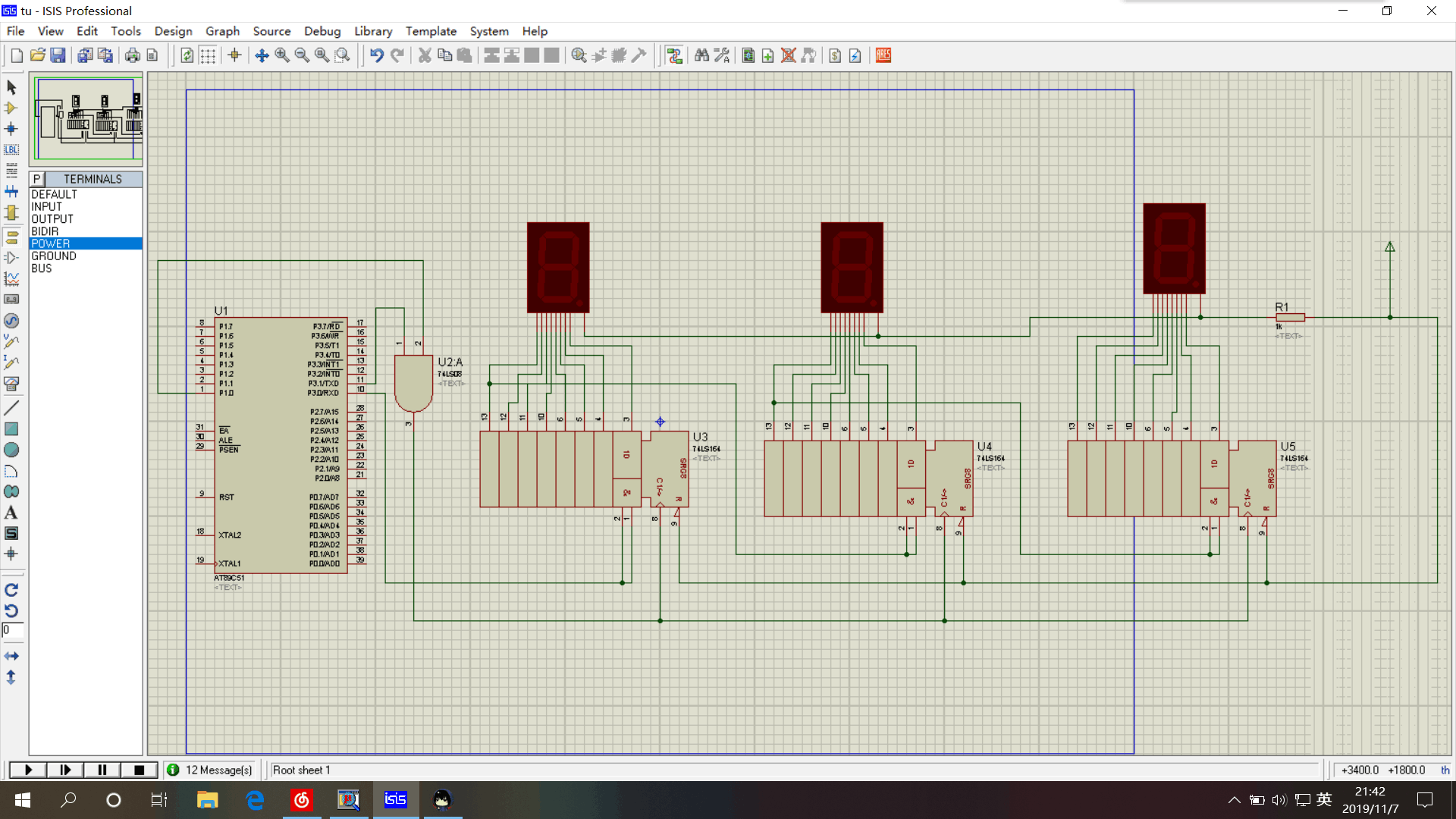Select the 2D box graphics tool
The height and width of the screenshot is (819, 1456).
[x=11, y=429]
